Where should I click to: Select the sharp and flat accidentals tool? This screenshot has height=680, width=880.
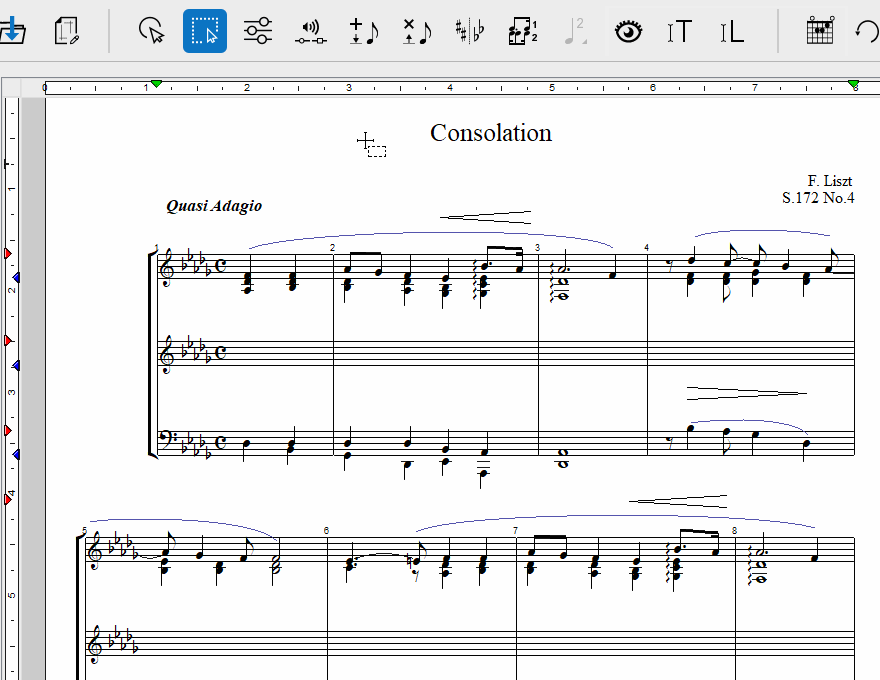470,31
